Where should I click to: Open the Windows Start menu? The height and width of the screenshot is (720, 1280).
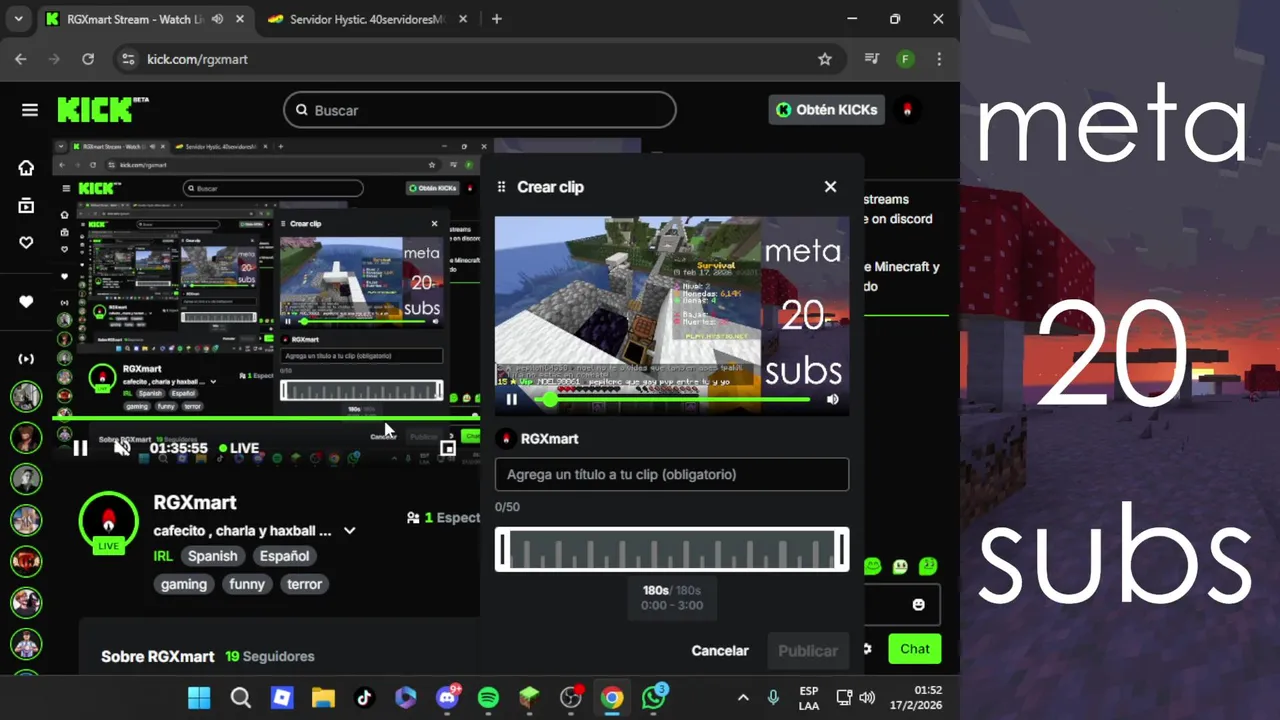(x=199, y=698)
